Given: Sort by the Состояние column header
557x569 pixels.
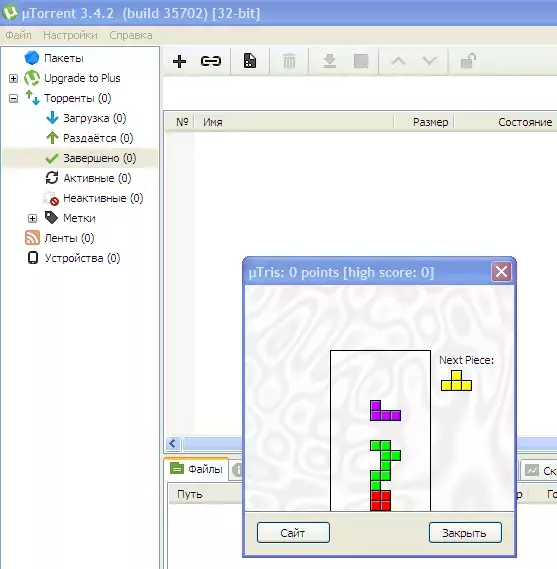Looking at the screenshot, I should [505, 122].
